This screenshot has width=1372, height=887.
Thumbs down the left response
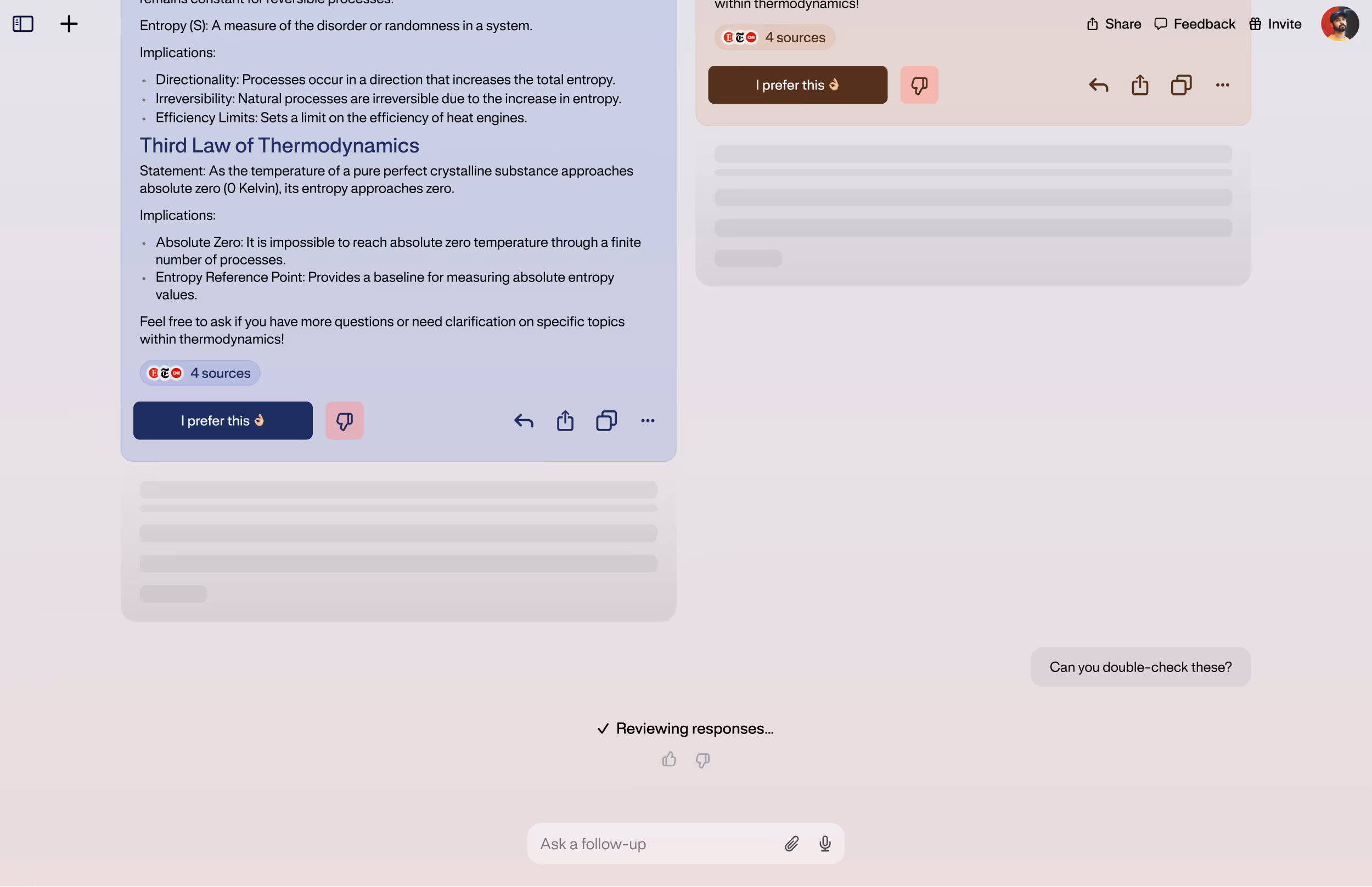pyautogui.click(x=344, y=421)
